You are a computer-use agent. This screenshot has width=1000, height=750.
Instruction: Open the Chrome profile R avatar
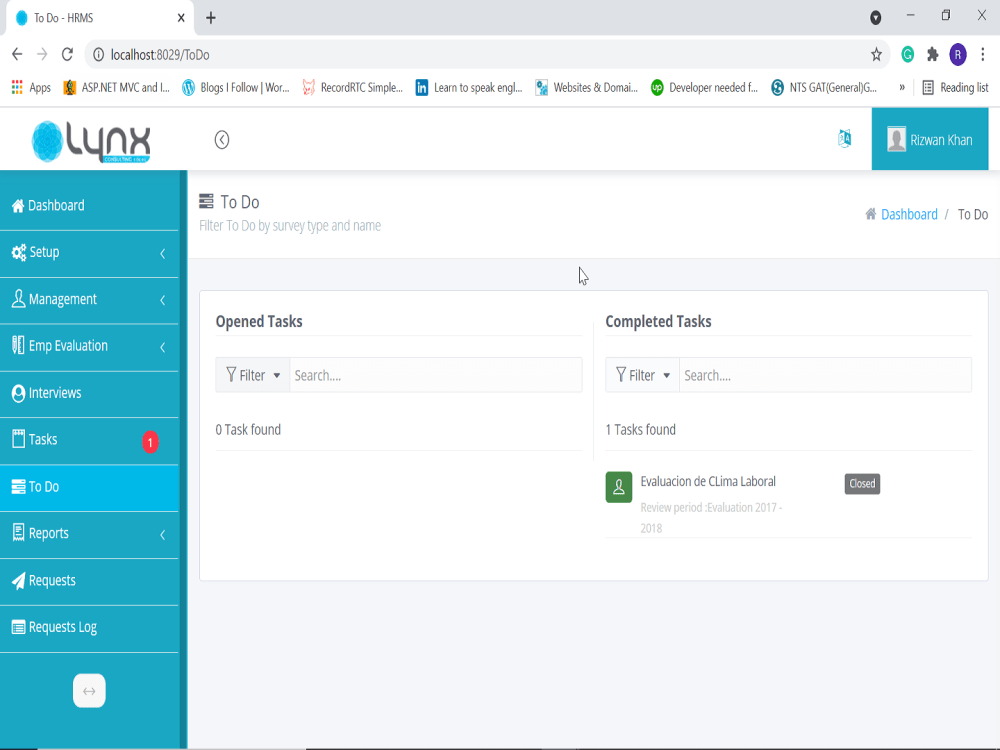958,55
